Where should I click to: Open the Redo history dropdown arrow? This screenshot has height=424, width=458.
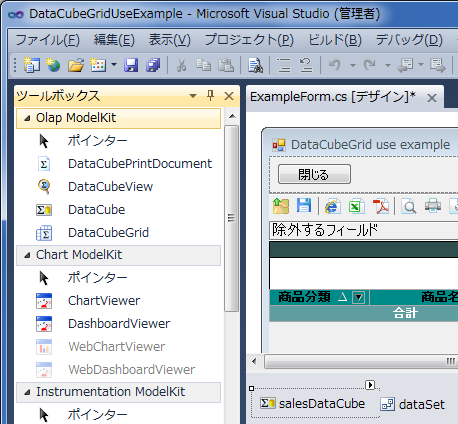click(388, 65)
